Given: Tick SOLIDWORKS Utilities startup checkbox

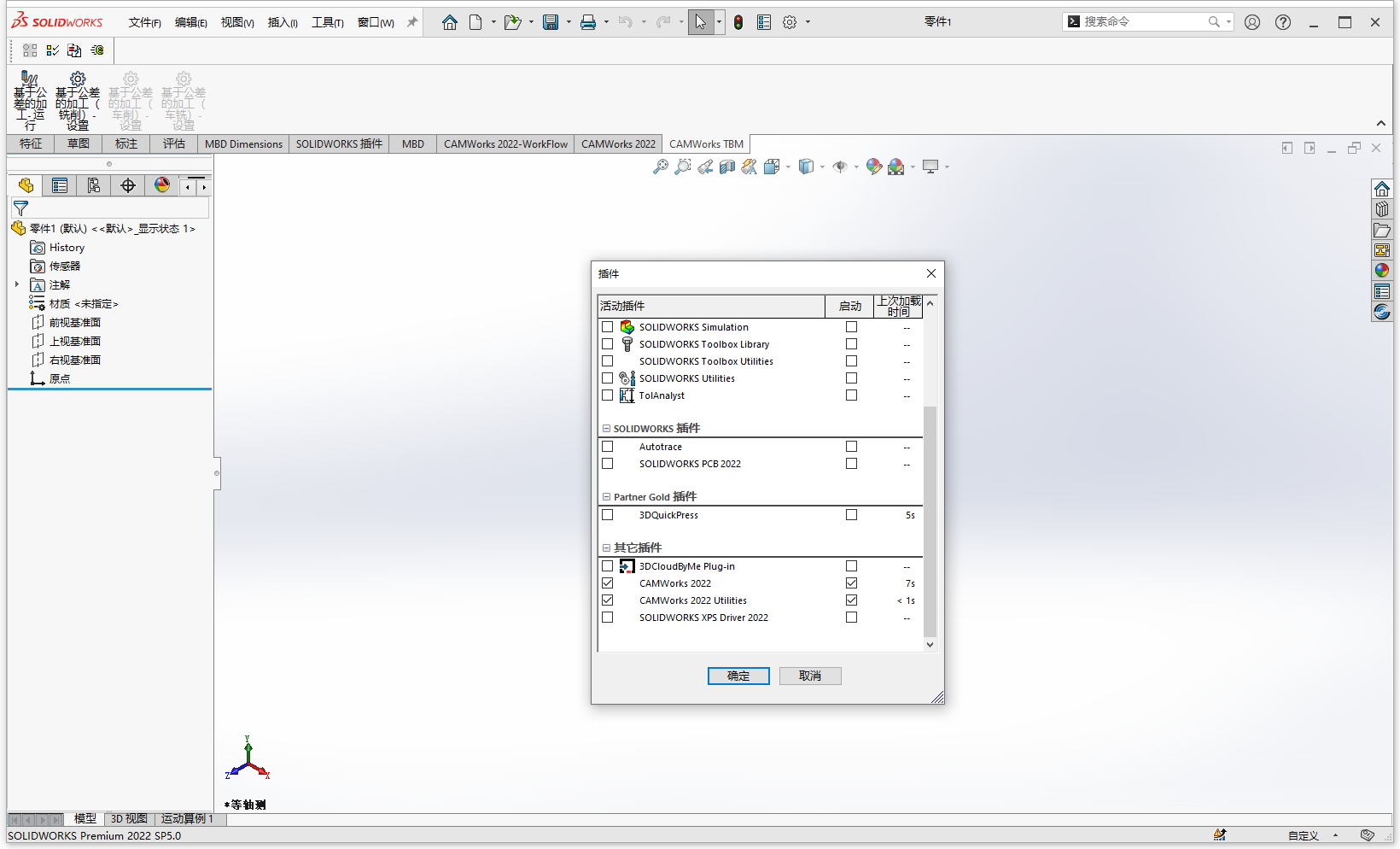Looking at the screenshot, I should 851,378.
